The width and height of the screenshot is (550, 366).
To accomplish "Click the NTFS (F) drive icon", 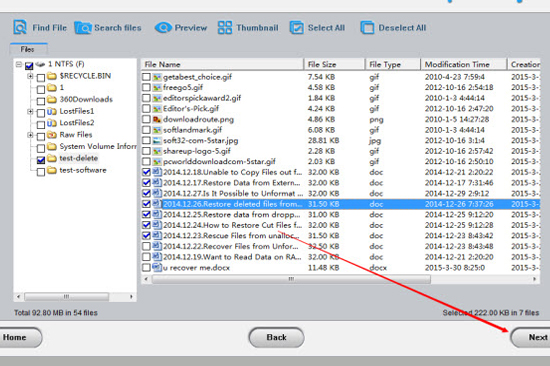I will pos(41,64).
